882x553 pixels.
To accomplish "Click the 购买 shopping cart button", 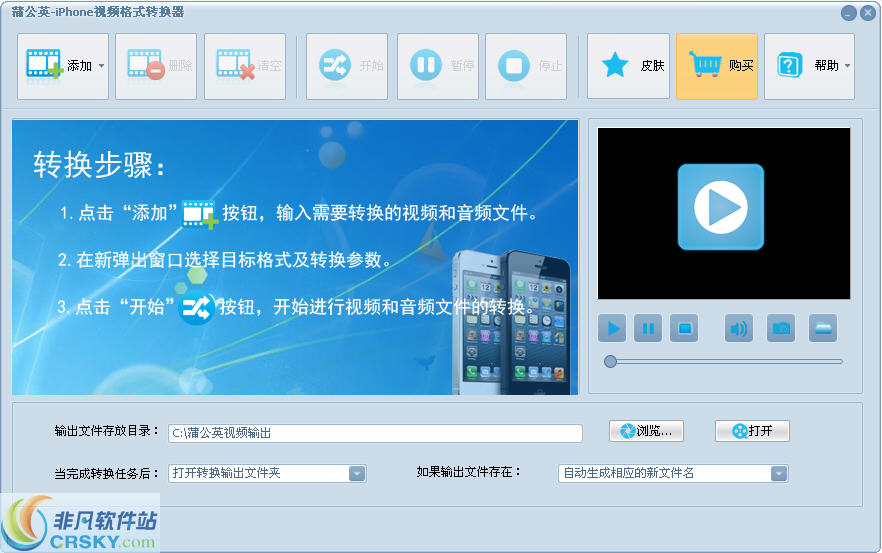I will coord(717,66).
